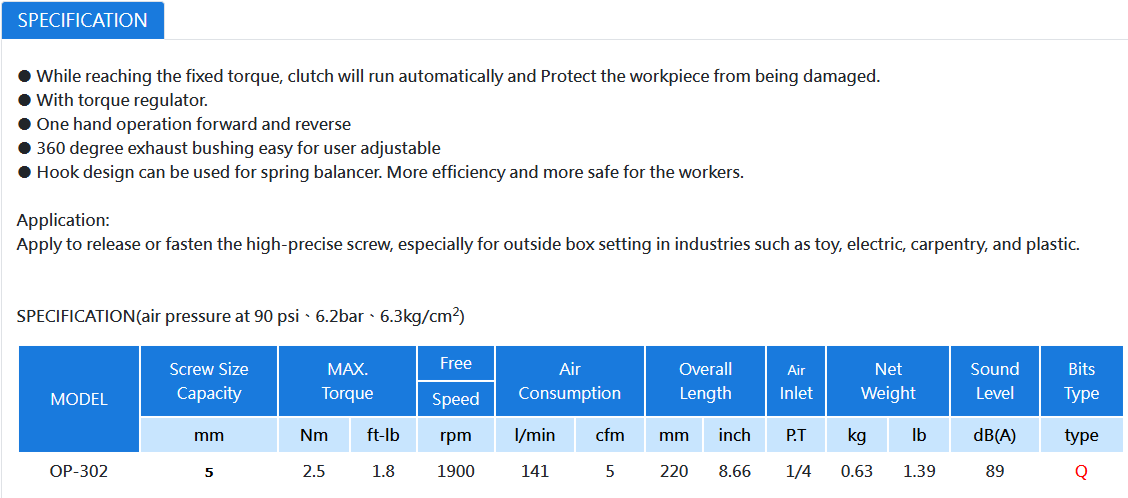Screen dimensions: 1128x498
Task: Click the red Q bits type
Action: coord(1081,473)
